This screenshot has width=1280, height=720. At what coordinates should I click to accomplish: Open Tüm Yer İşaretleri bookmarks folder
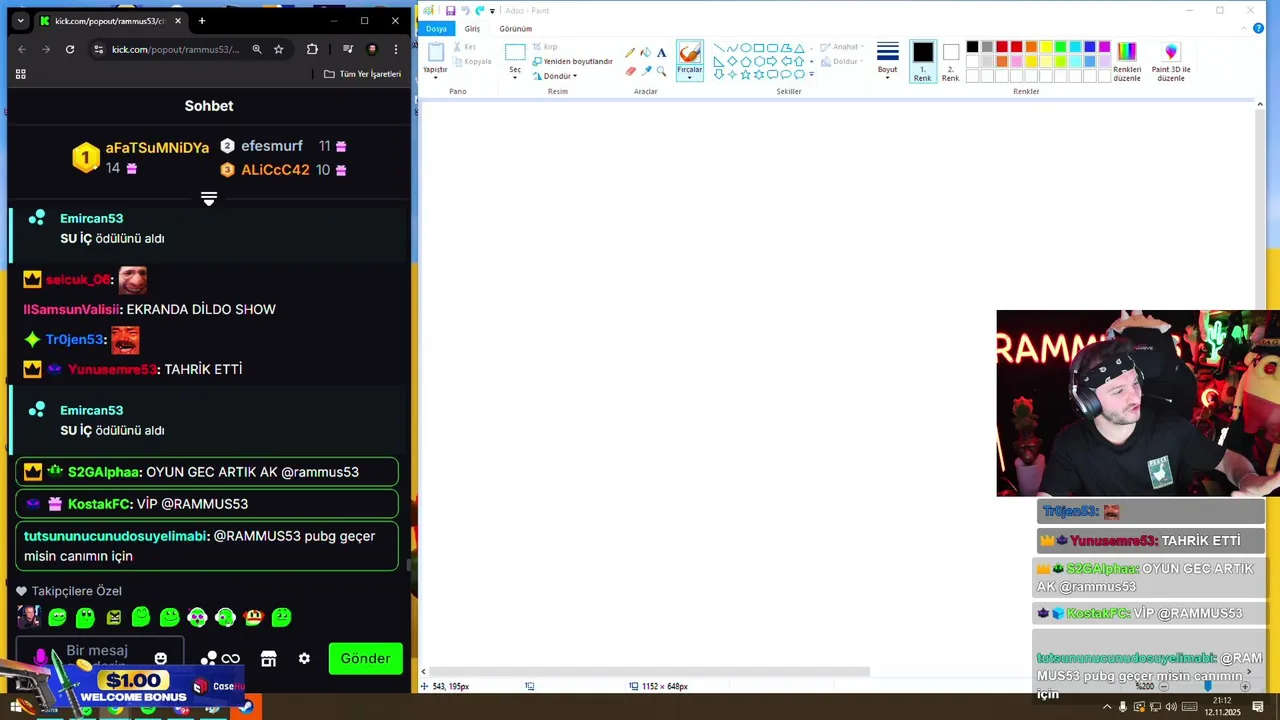[362, 74]
